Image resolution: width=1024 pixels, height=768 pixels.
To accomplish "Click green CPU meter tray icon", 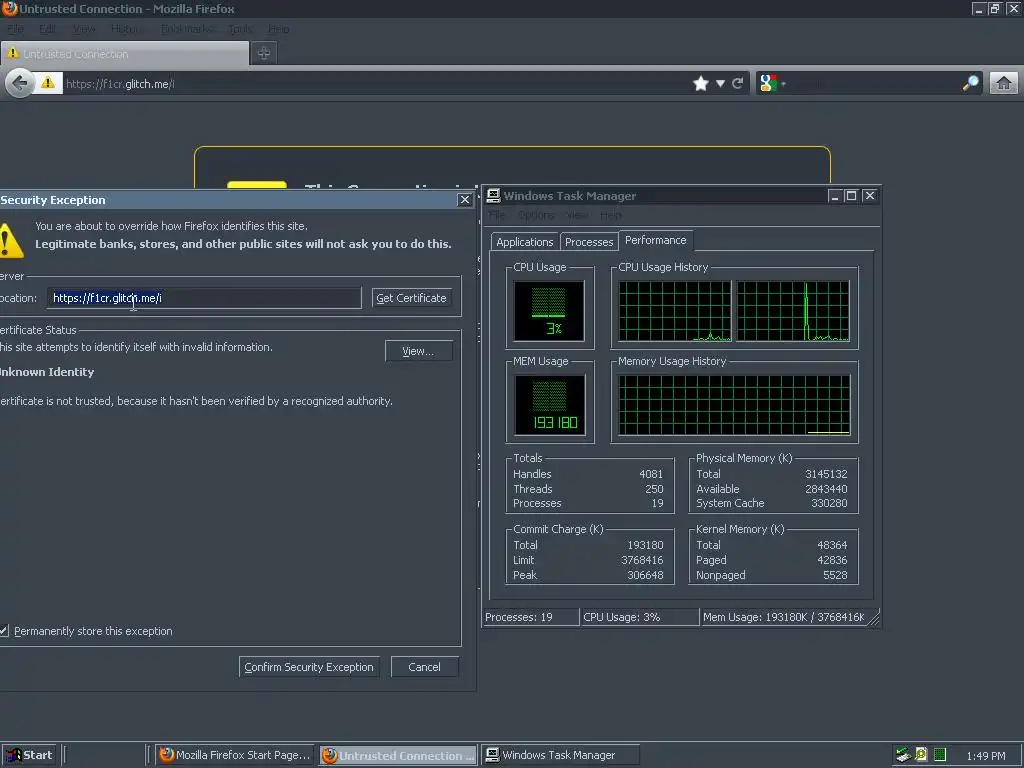I will click(940, 755).
